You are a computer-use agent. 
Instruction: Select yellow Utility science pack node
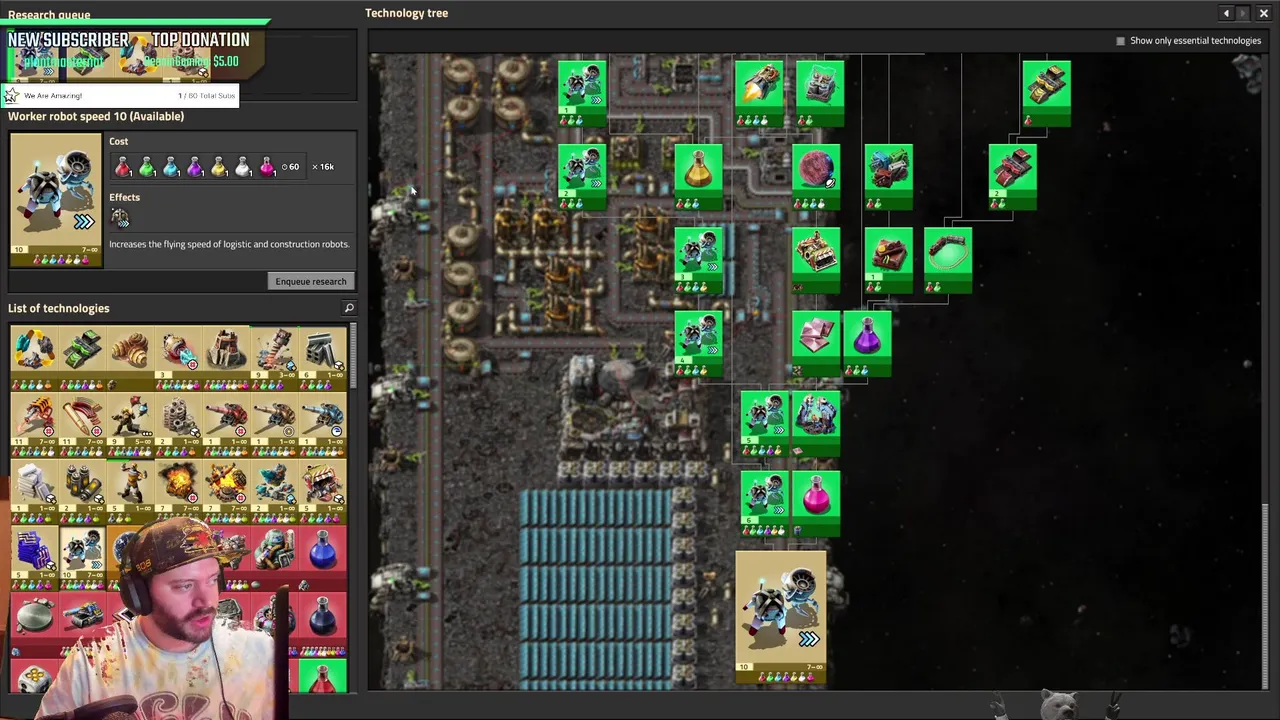(x=698, y=177)
